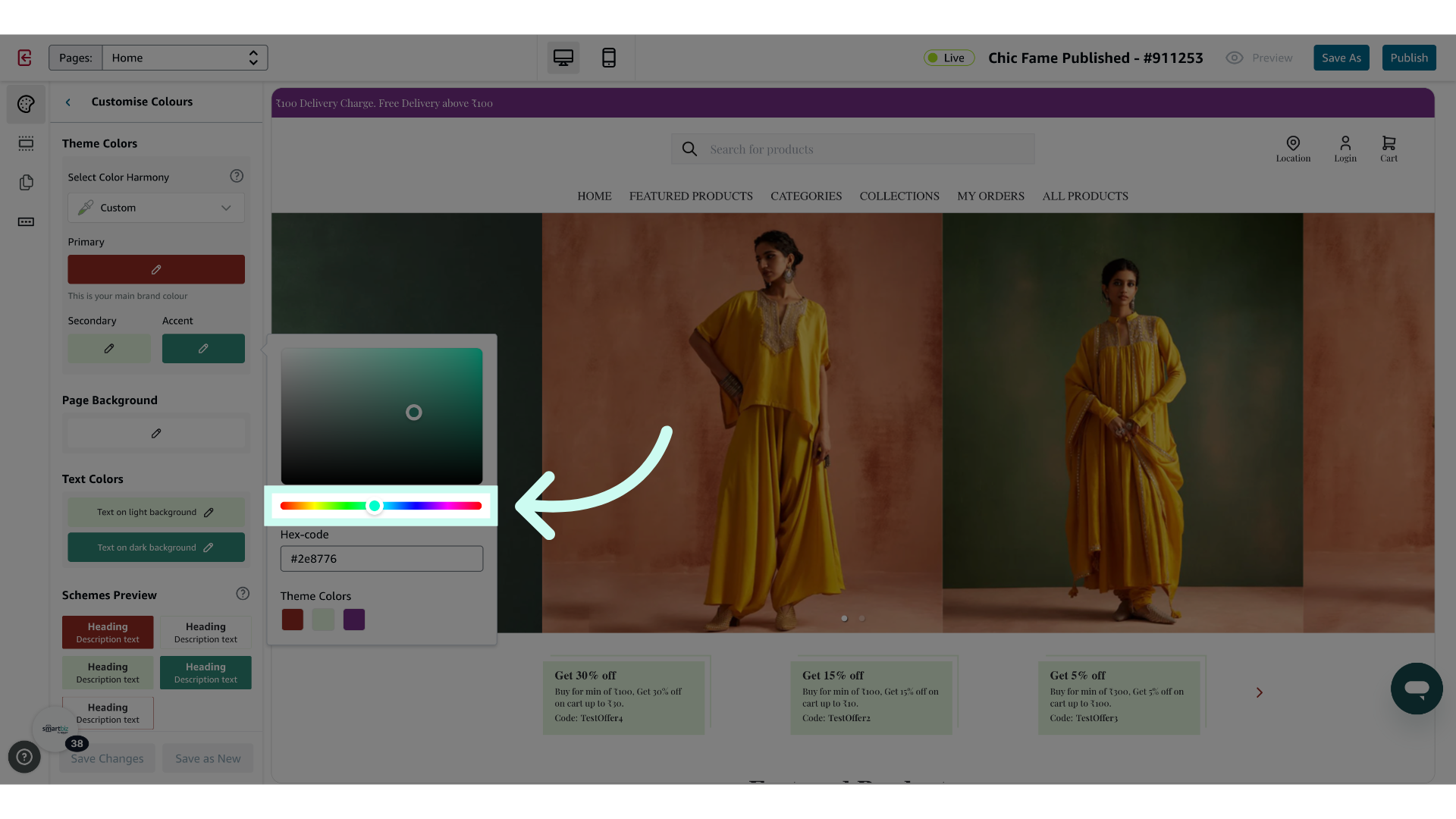The width and height of the screenshot is (1456, 819).
Task: Click the Publish button
Action: pos(1409,58)
